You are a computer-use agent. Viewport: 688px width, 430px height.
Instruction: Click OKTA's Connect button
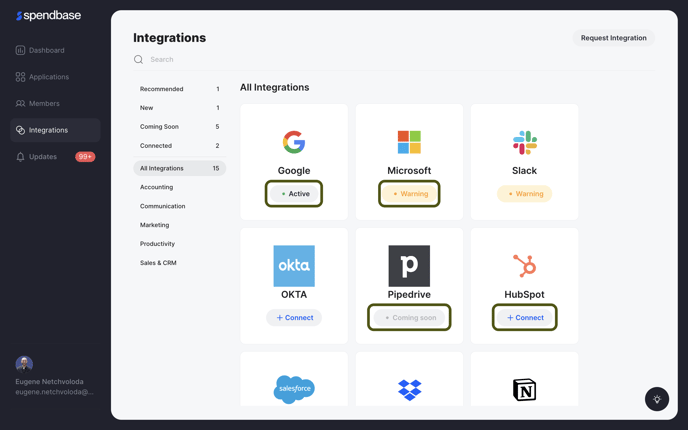(x=294, y=317)
